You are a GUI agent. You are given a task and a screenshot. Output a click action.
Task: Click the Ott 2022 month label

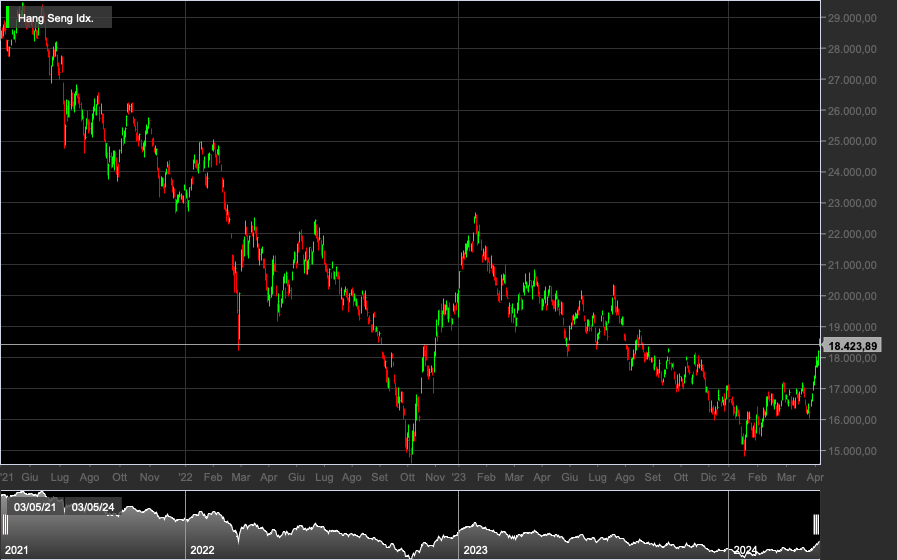[x=407, y=477]
